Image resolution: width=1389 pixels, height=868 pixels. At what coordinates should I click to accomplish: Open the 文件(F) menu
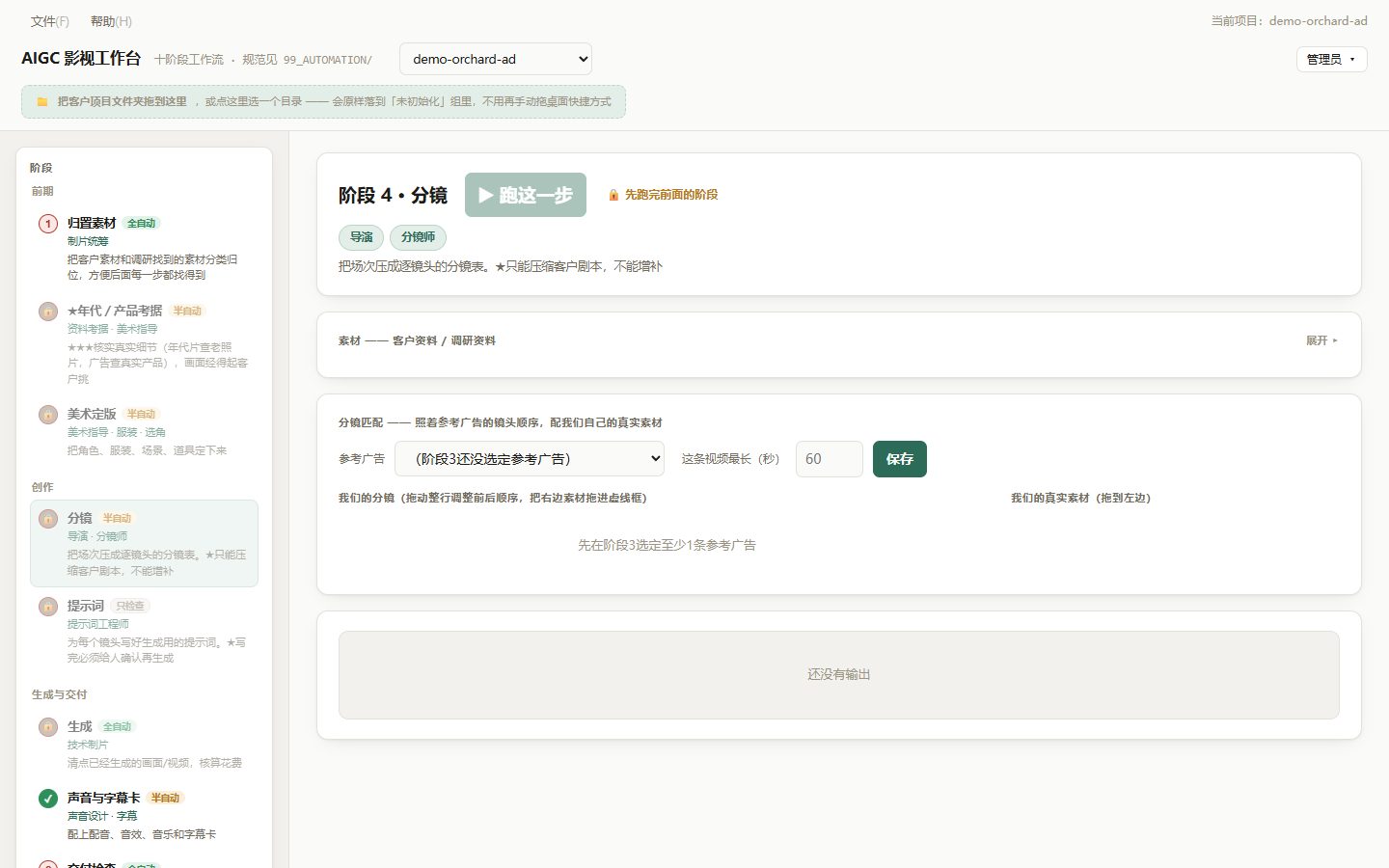click(x=50, y=21)
